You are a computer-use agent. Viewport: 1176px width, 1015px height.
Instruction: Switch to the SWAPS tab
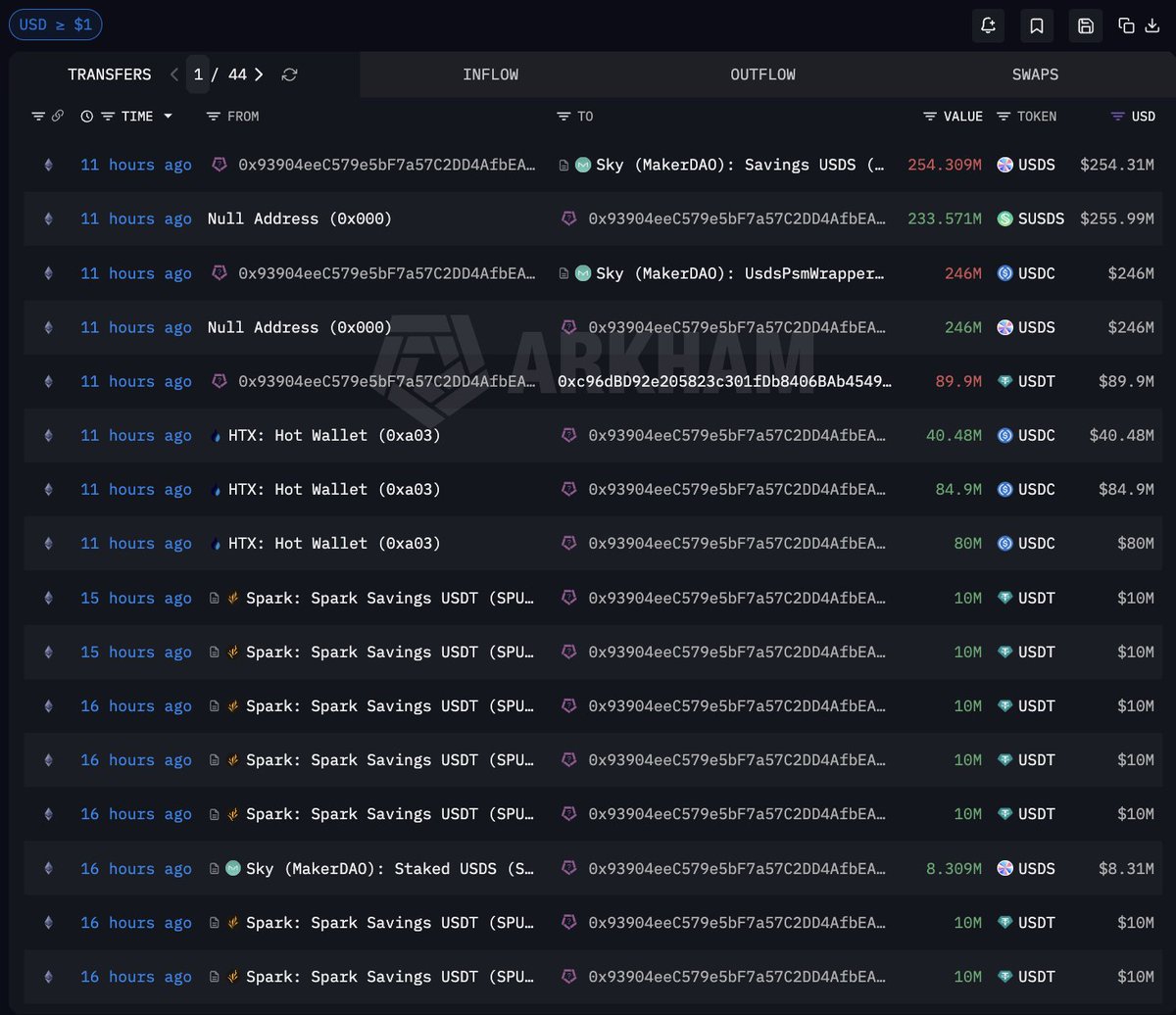tap(1035, 74)
